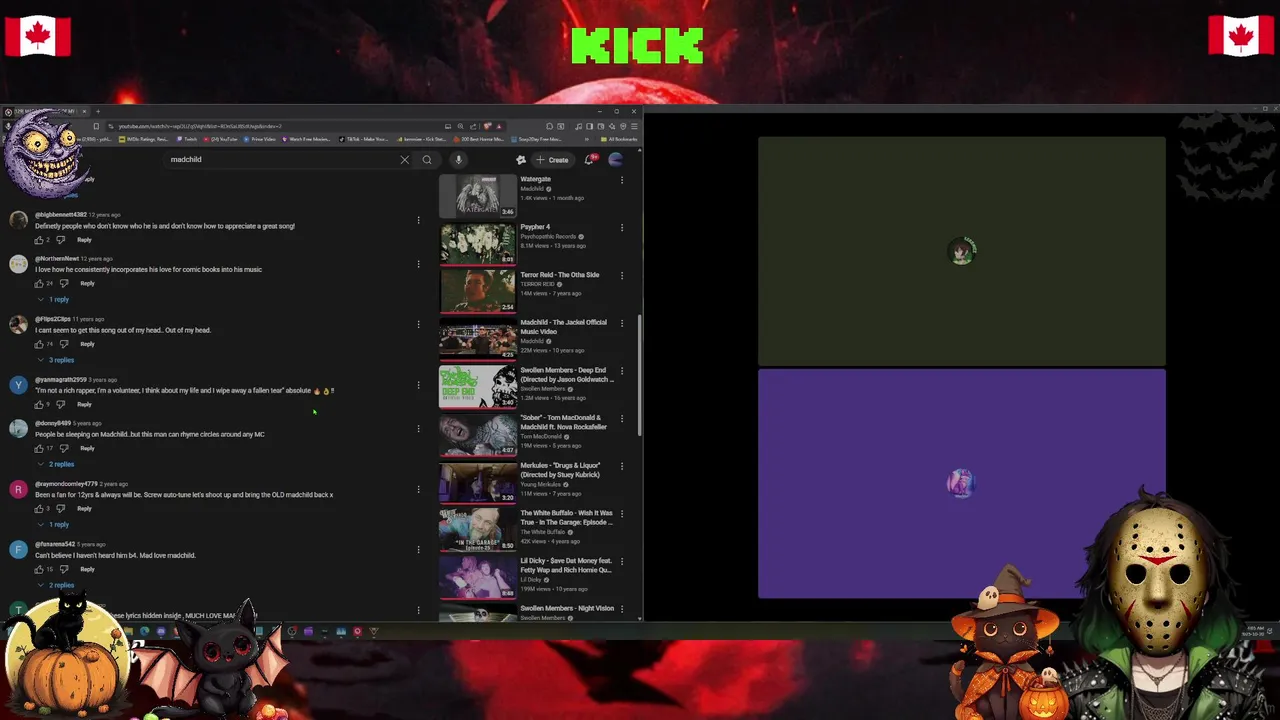Click the Watergate video thumbnail
The width and height of the screenshot is (1280, 720).
tap(478, 196)
